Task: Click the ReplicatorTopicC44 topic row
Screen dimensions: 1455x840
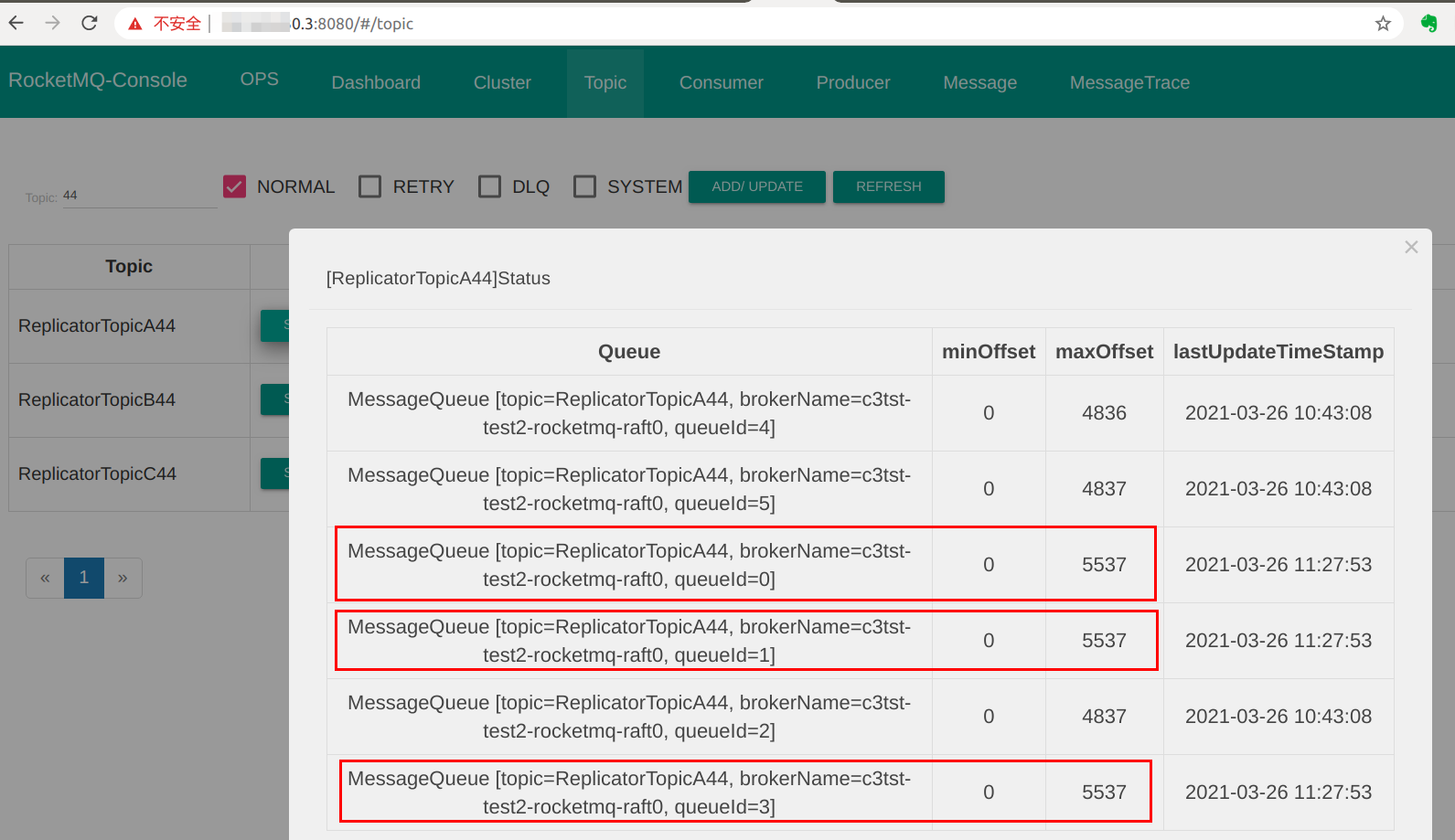Action: tap(97, 473)
